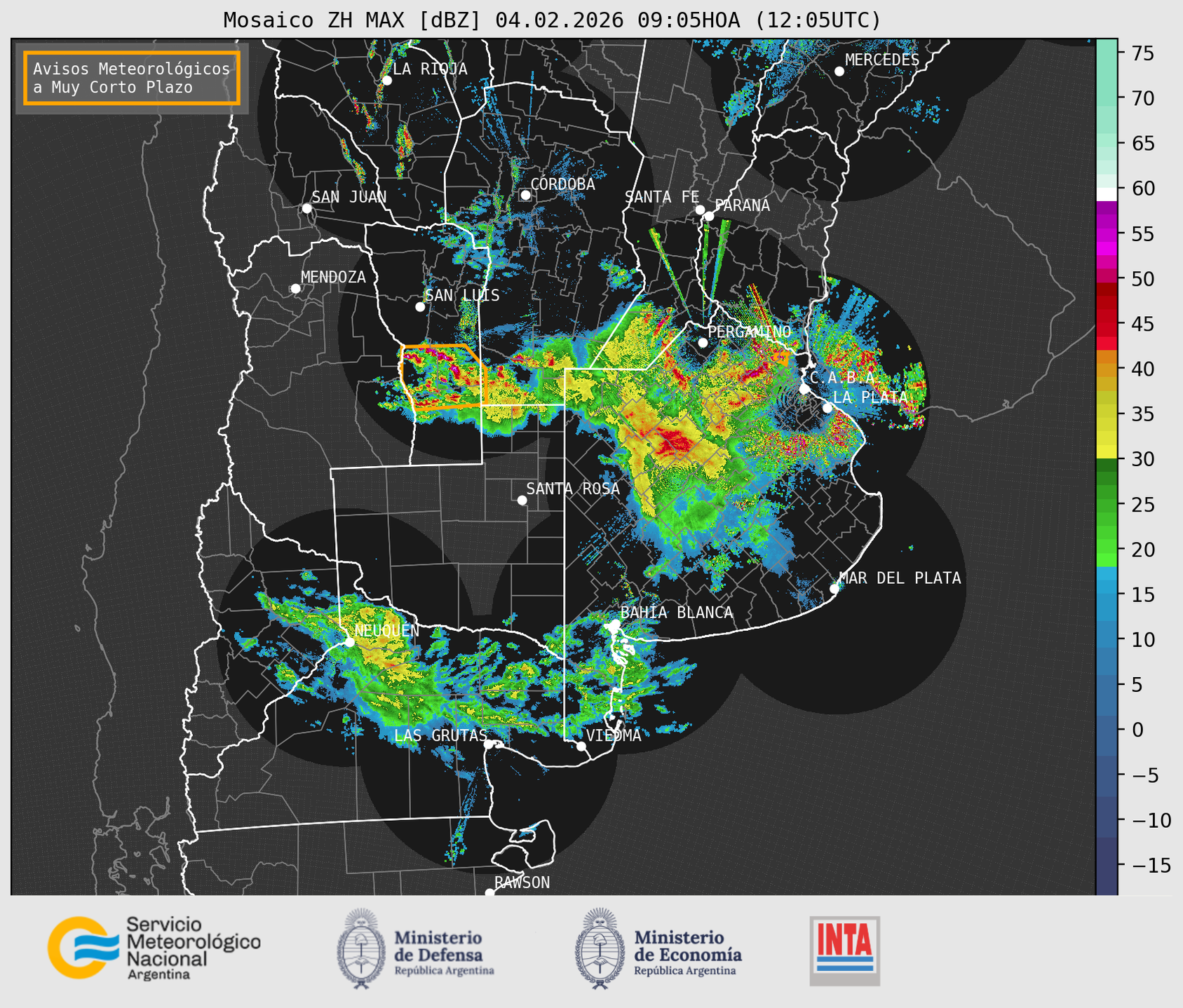
Task: Click the Santa Rosa city marker
Action: 522,500
